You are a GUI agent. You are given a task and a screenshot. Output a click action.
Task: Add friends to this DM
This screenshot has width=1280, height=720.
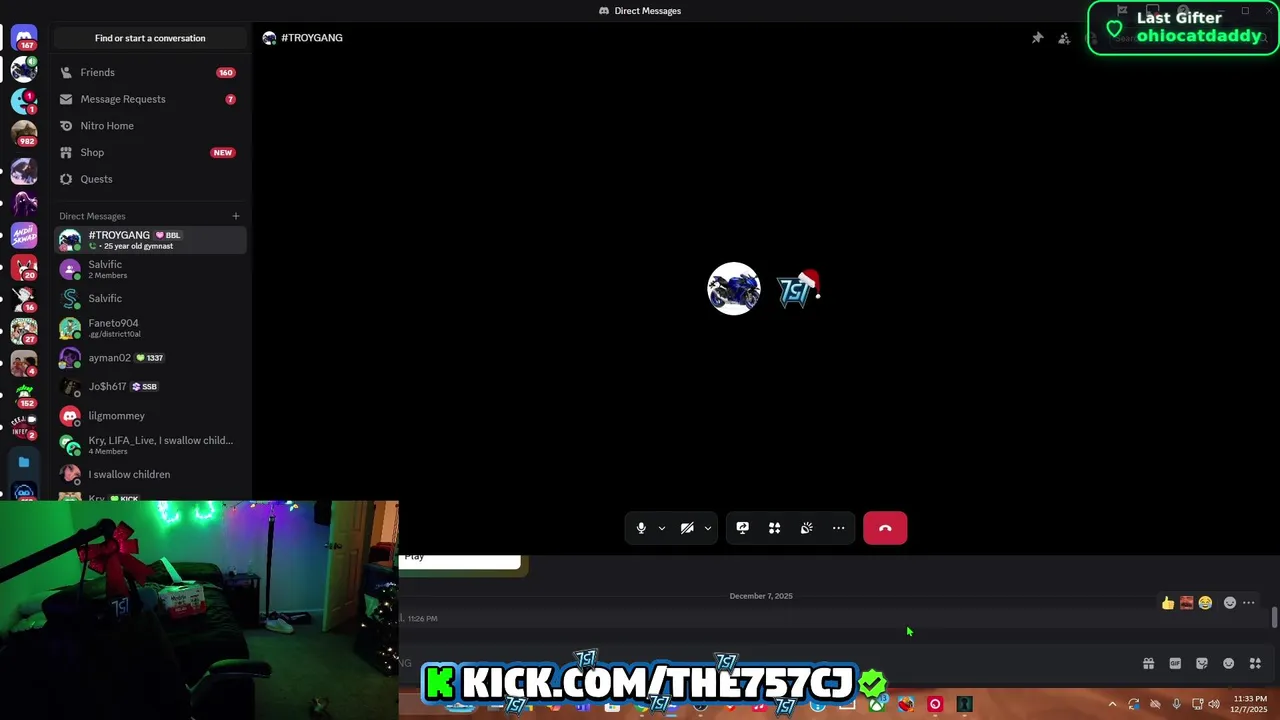click(1064, 38)
